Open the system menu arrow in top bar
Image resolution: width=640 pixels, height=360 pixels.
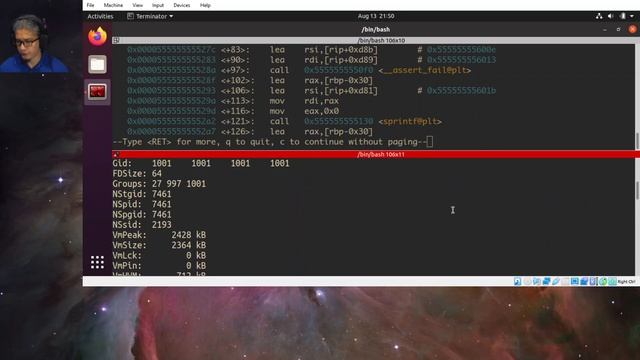(x=632, y=16)
